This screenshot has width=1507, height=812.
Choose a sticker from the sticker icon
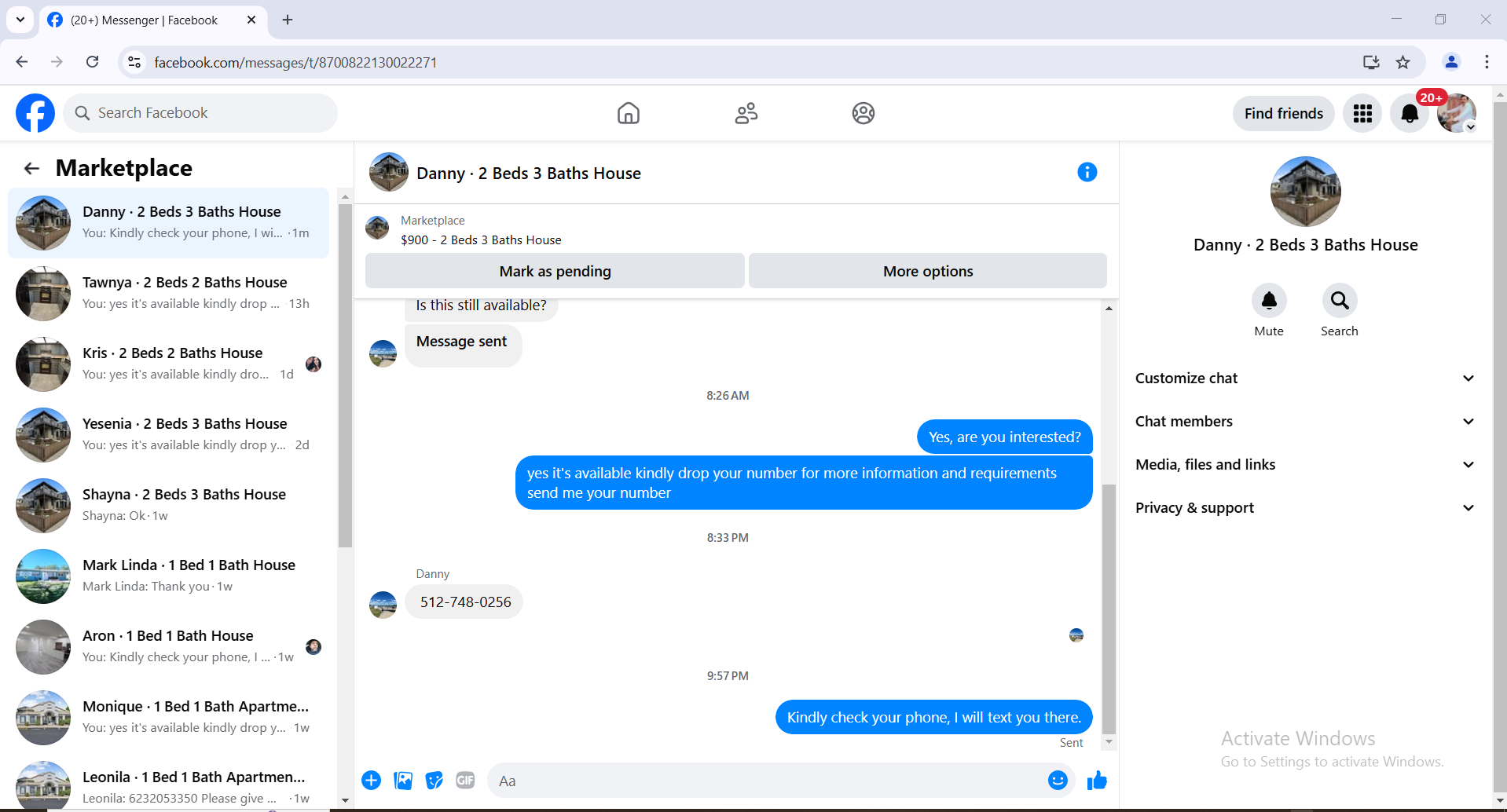434,781
